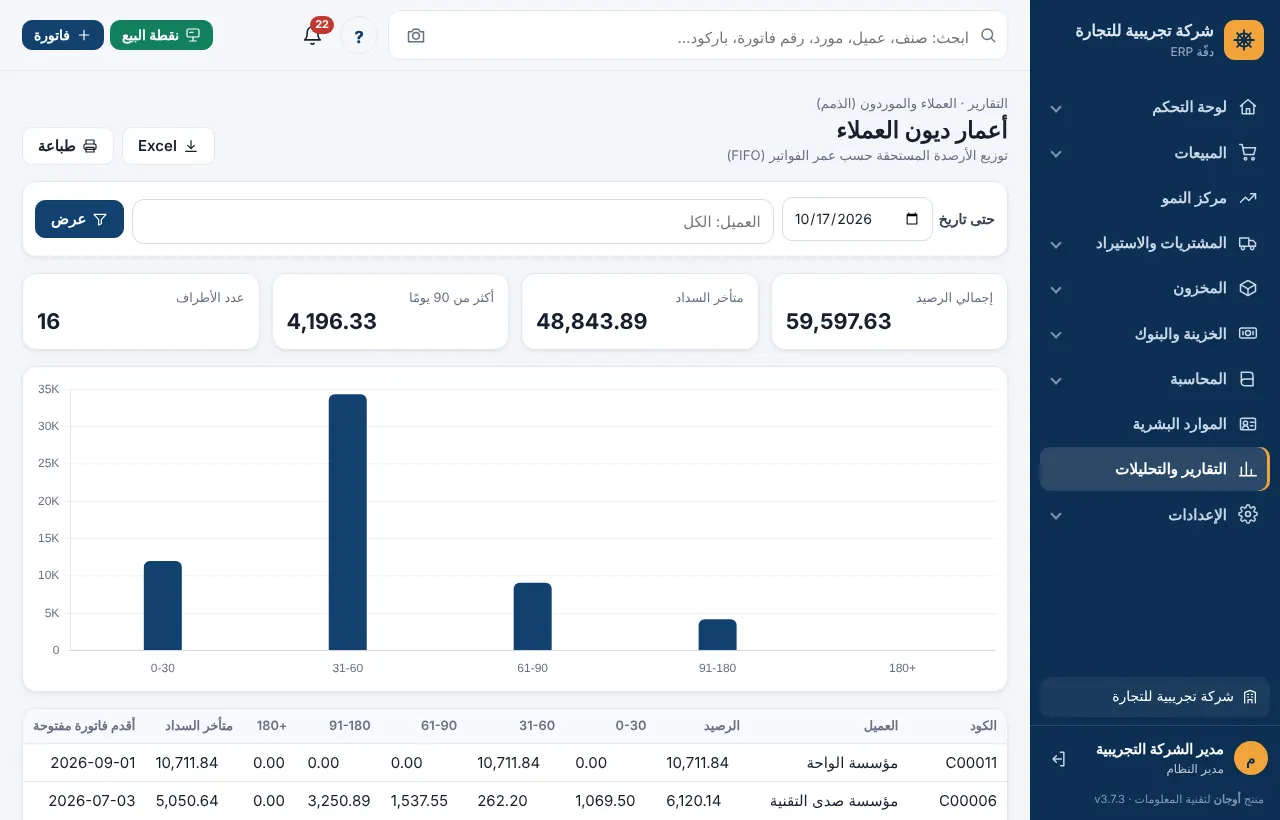Expand الخزينة والبنوك chevron
This screenshot has height=820, width=1280.
tap(1055, 334)
